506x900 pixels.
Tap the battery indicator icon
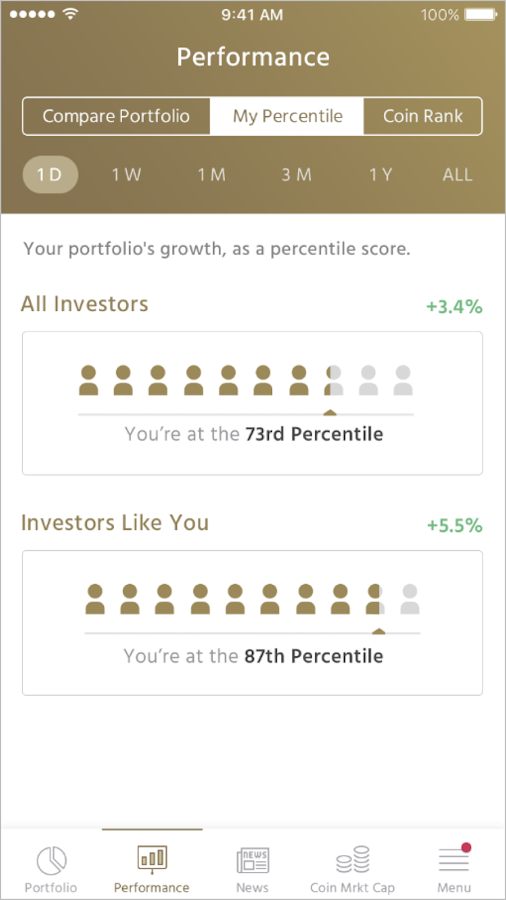[481, 14]
